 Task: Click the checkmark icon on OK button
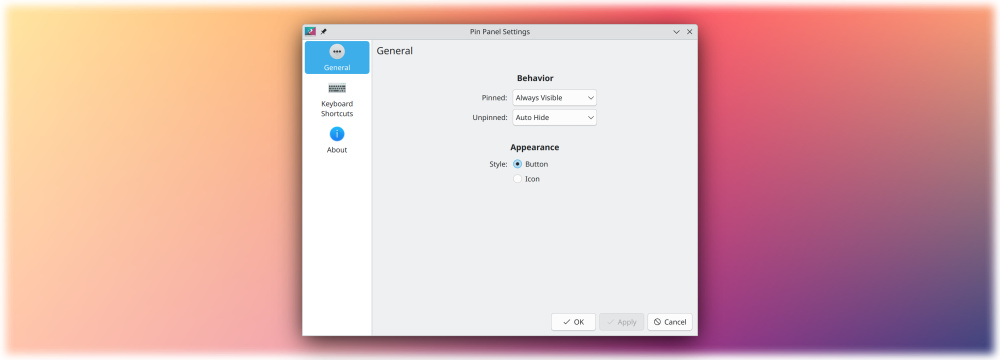pos(566,322)
